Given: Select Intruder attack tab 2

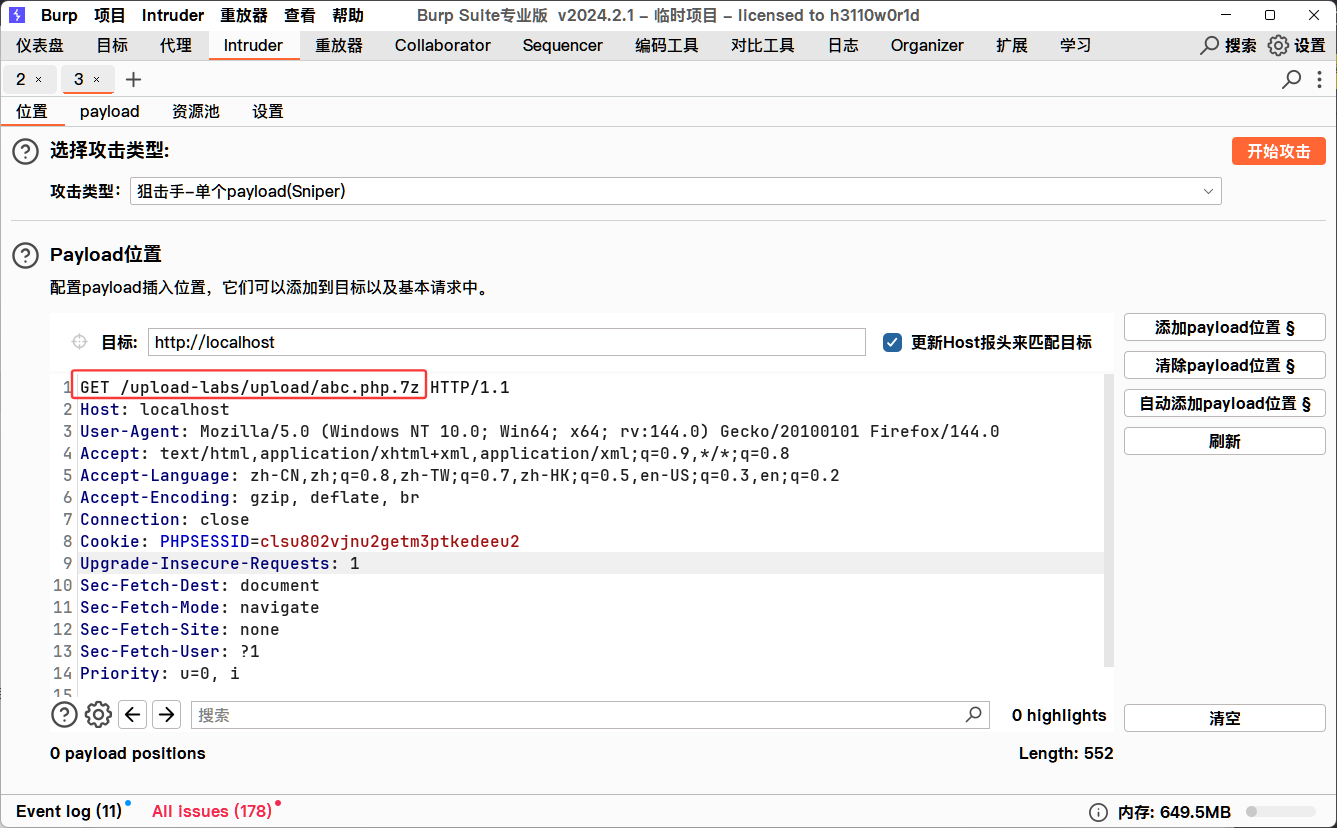Looking at the screenshot, I should point(21,79).
